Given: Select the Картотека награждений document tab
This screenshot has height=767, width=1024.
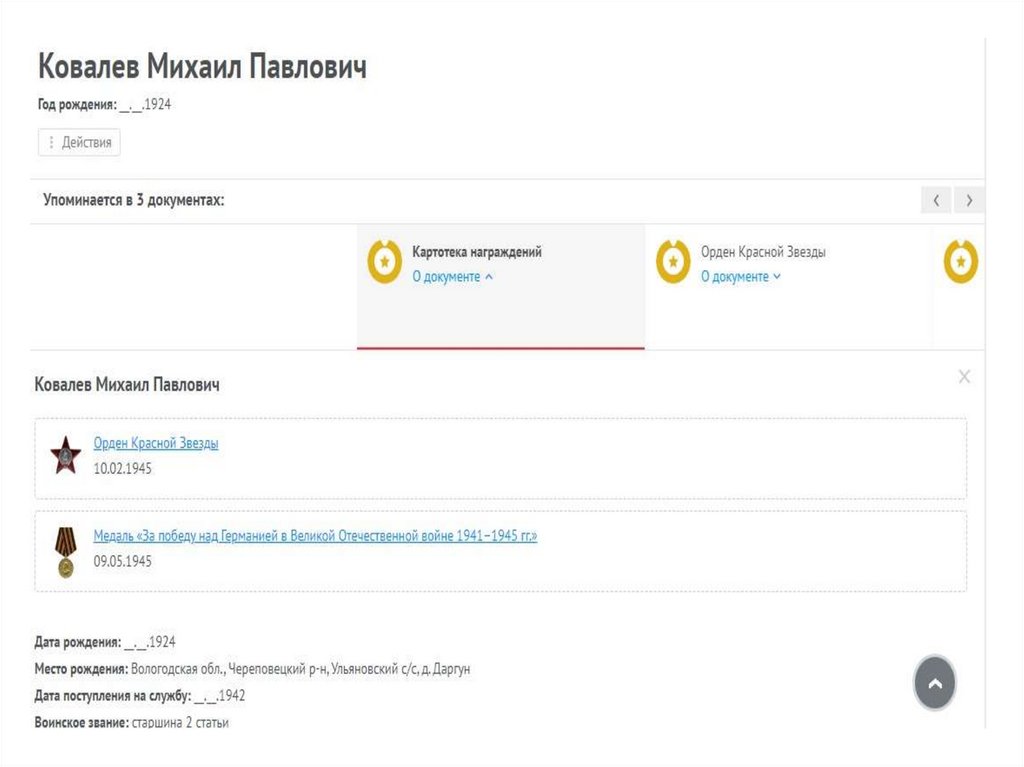Looking at the screenshot, I should pos(477,252).
